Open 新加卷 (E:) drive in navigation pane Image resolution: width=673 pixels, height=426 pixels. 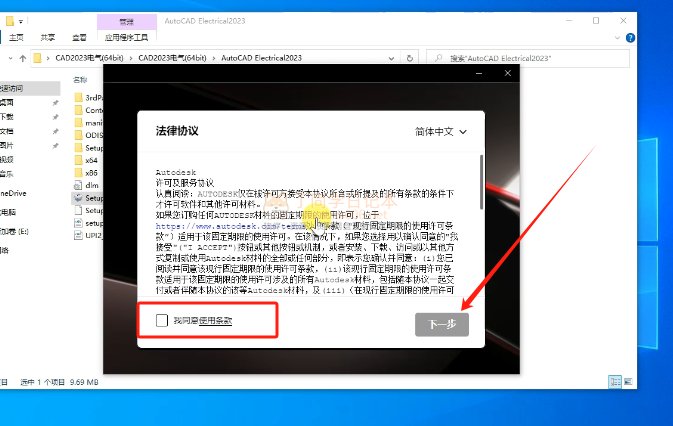[x=14, y=232]
